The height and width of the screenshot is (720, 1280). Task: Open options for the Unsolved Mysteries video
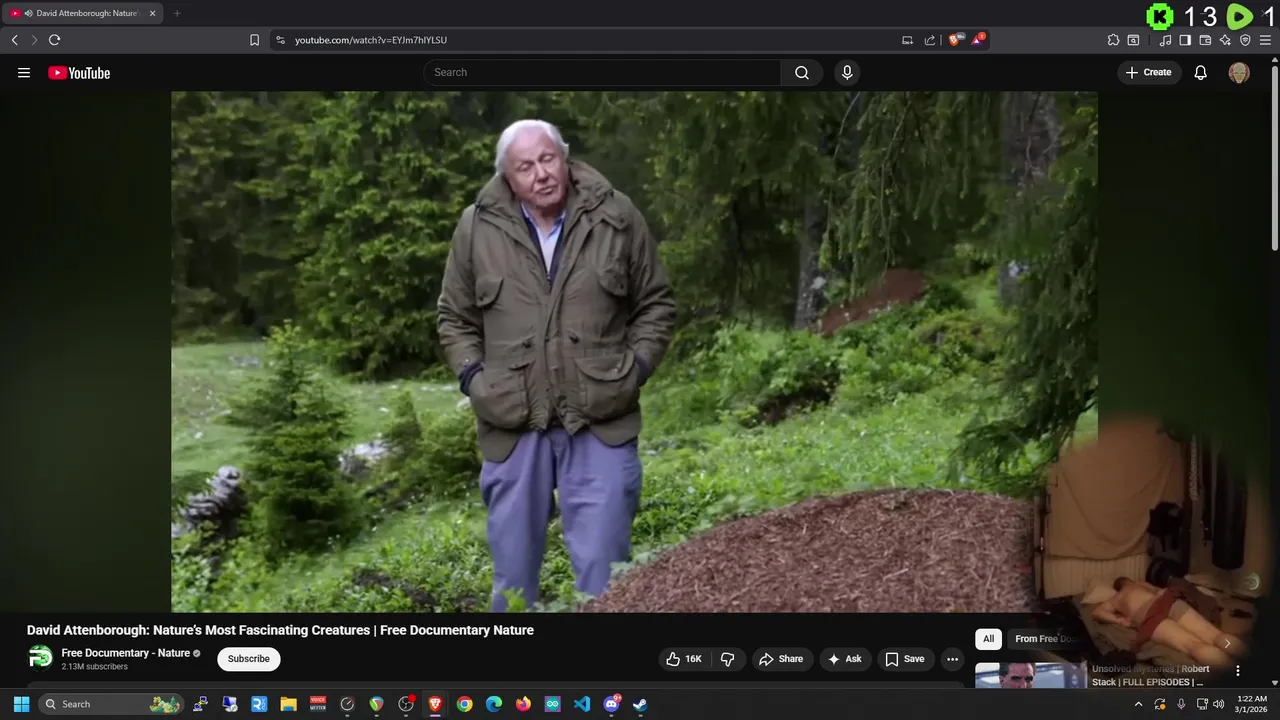[1237, 671]
